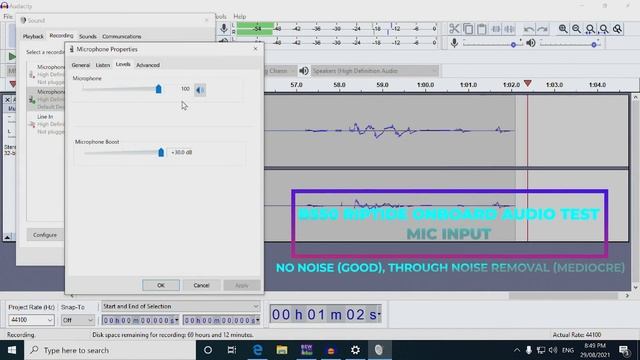Click the Copy icon in Audacity toolbar
Screen dimensions: 640x360
click(468, 29)
